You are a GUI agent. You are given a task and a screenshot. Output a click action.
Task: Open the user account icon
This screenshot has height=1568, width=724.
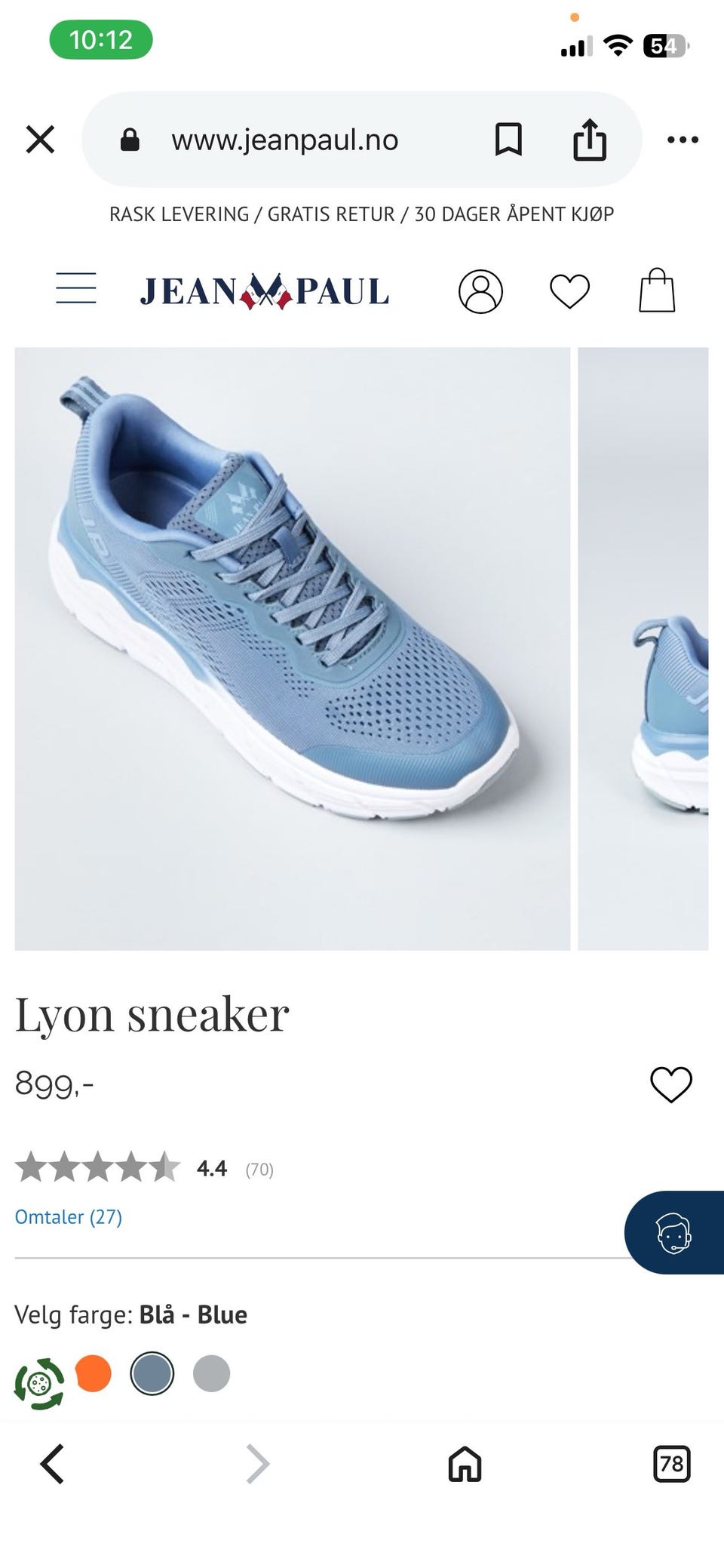click(x=480, y=291)
